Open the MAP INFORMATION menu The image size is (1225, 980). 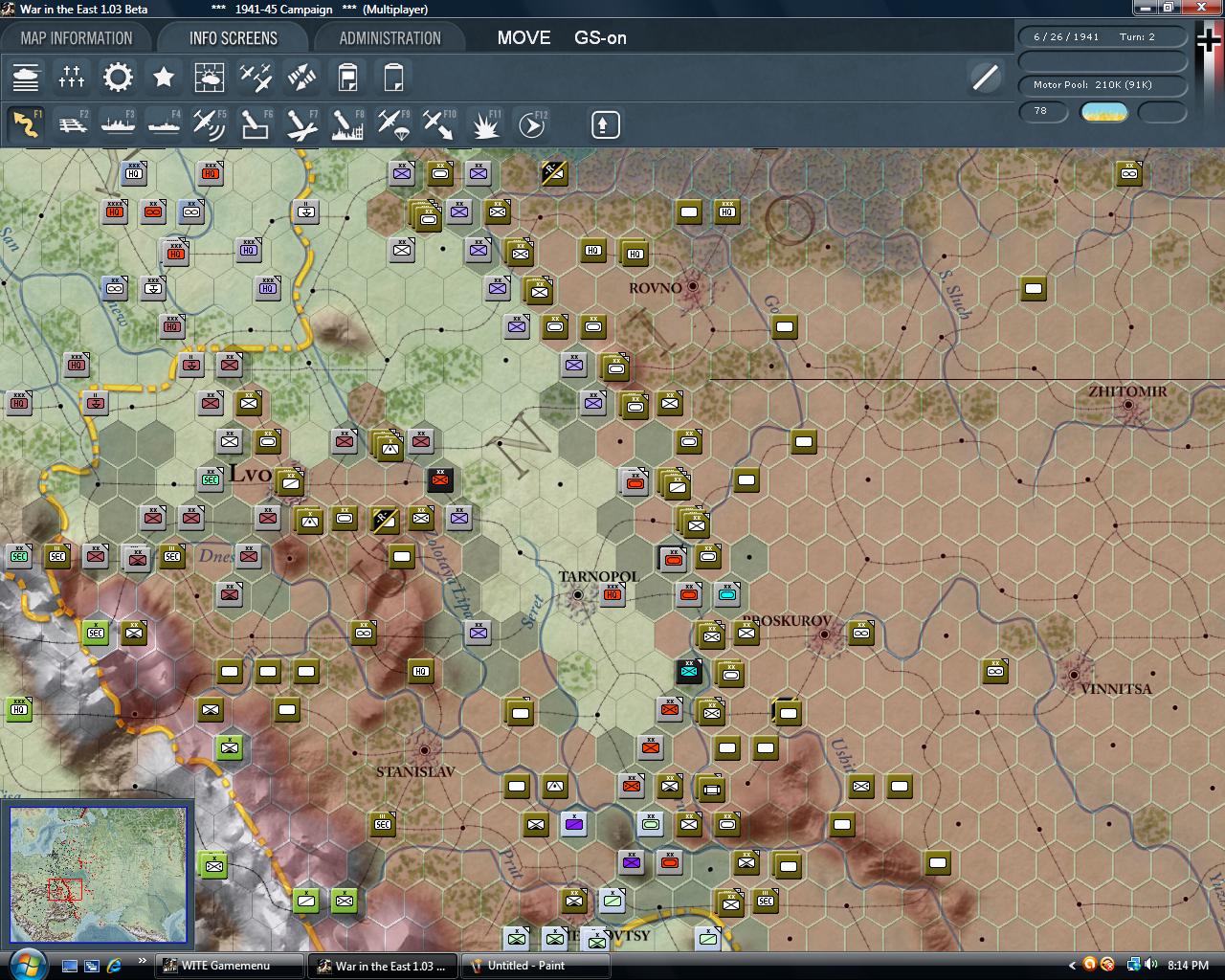pyautogui.click(x=77, y=37)
